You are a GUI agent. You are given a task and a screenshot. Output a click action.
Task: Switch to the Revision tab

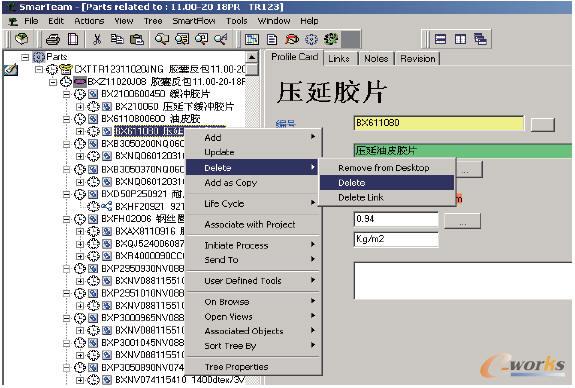(x=418, y=59)
